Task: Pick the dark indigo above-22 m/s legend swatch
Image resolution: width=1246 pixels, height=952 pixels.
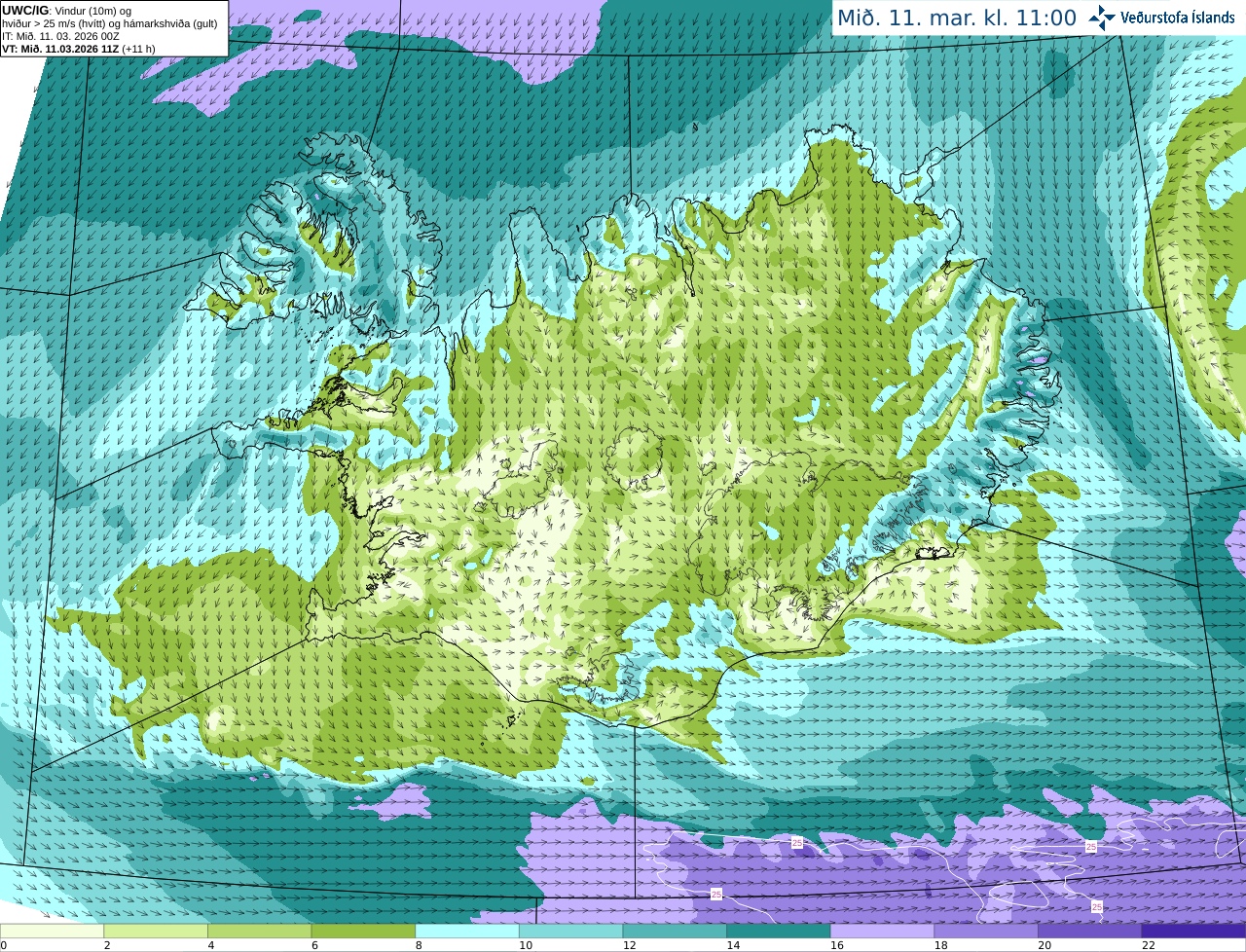Action: 1193,931
